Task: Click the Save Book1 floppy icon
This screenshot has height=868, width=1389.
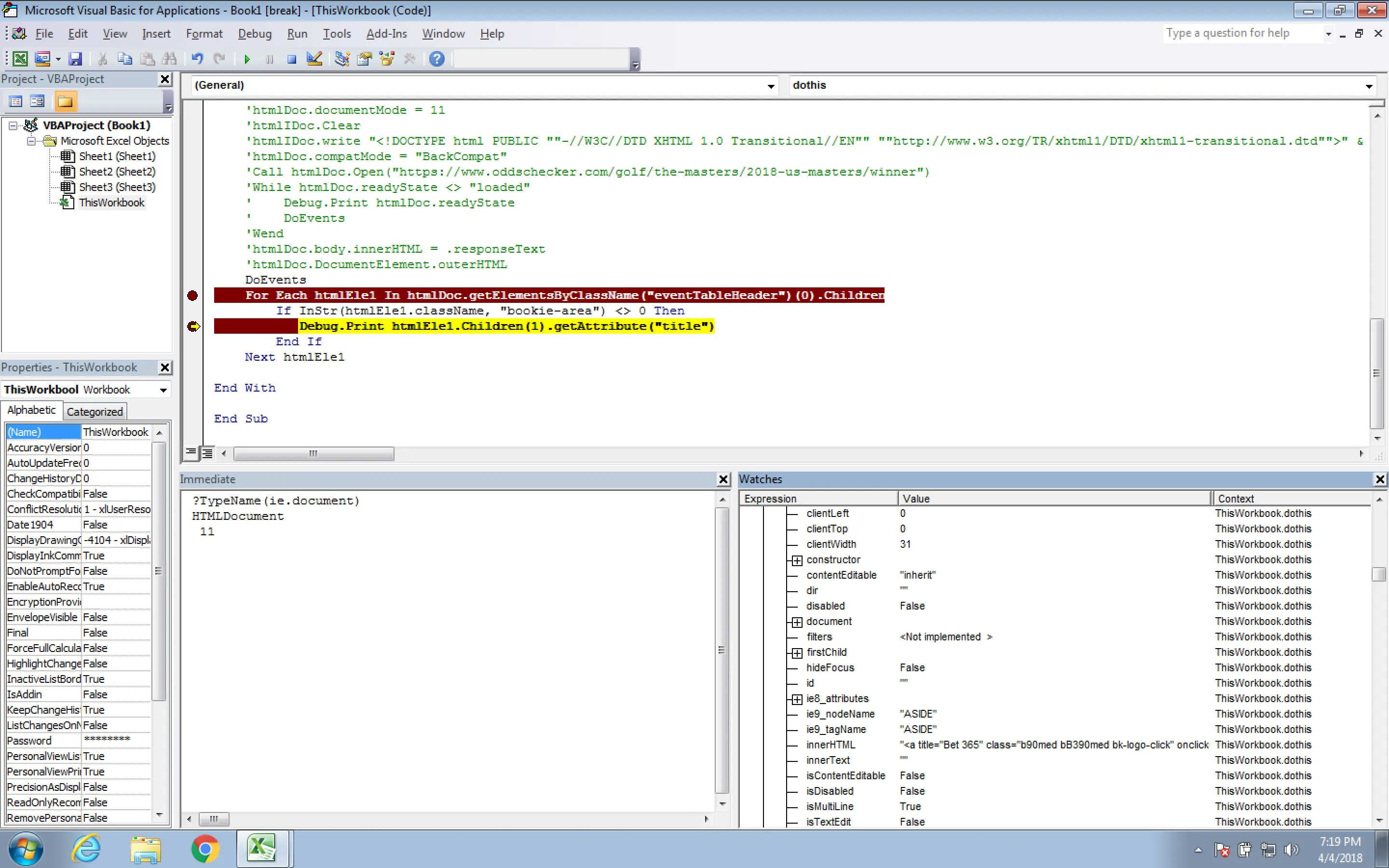Action: 75,59
